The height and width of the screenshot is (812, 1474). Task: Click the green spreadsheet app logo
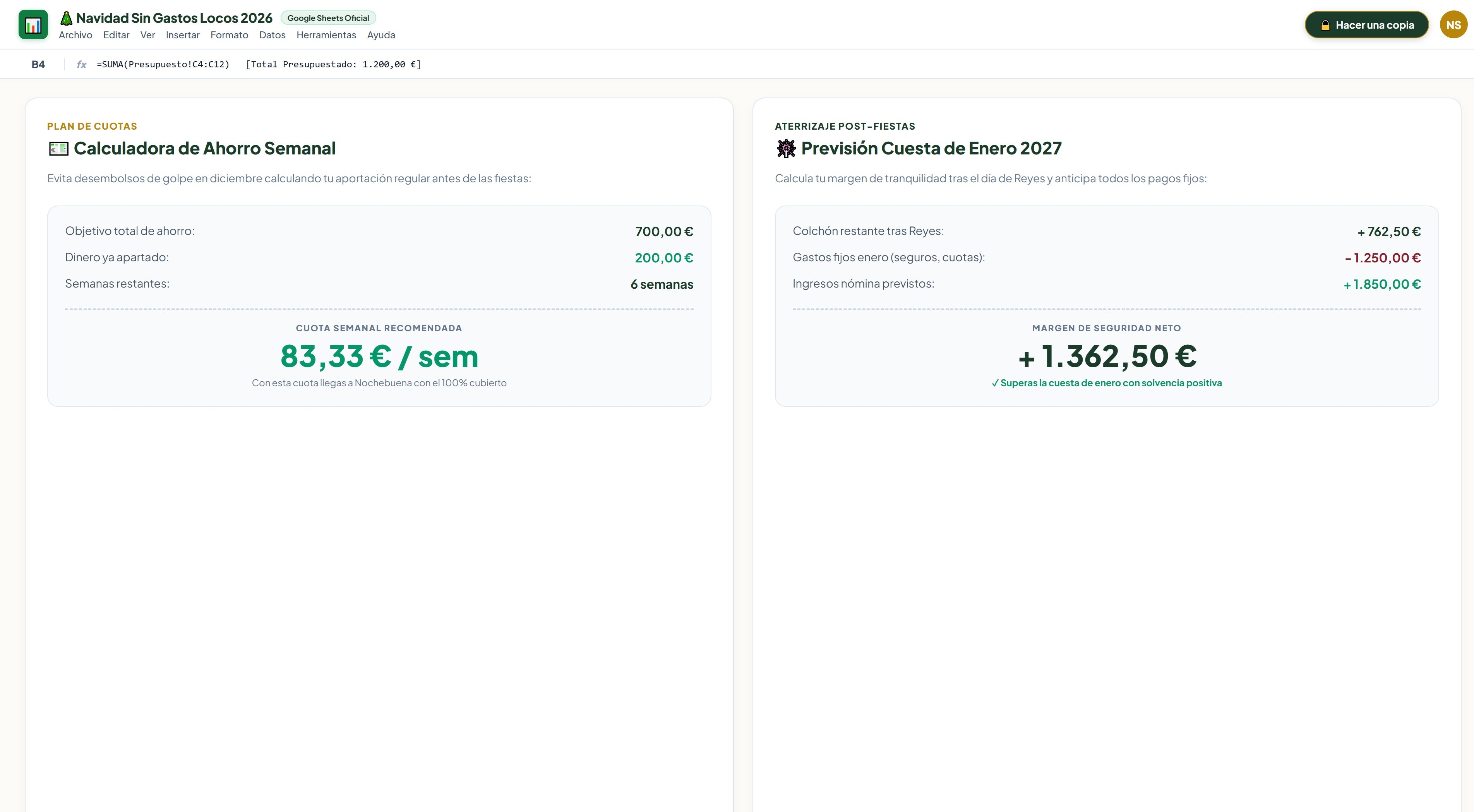coord(33,25)
